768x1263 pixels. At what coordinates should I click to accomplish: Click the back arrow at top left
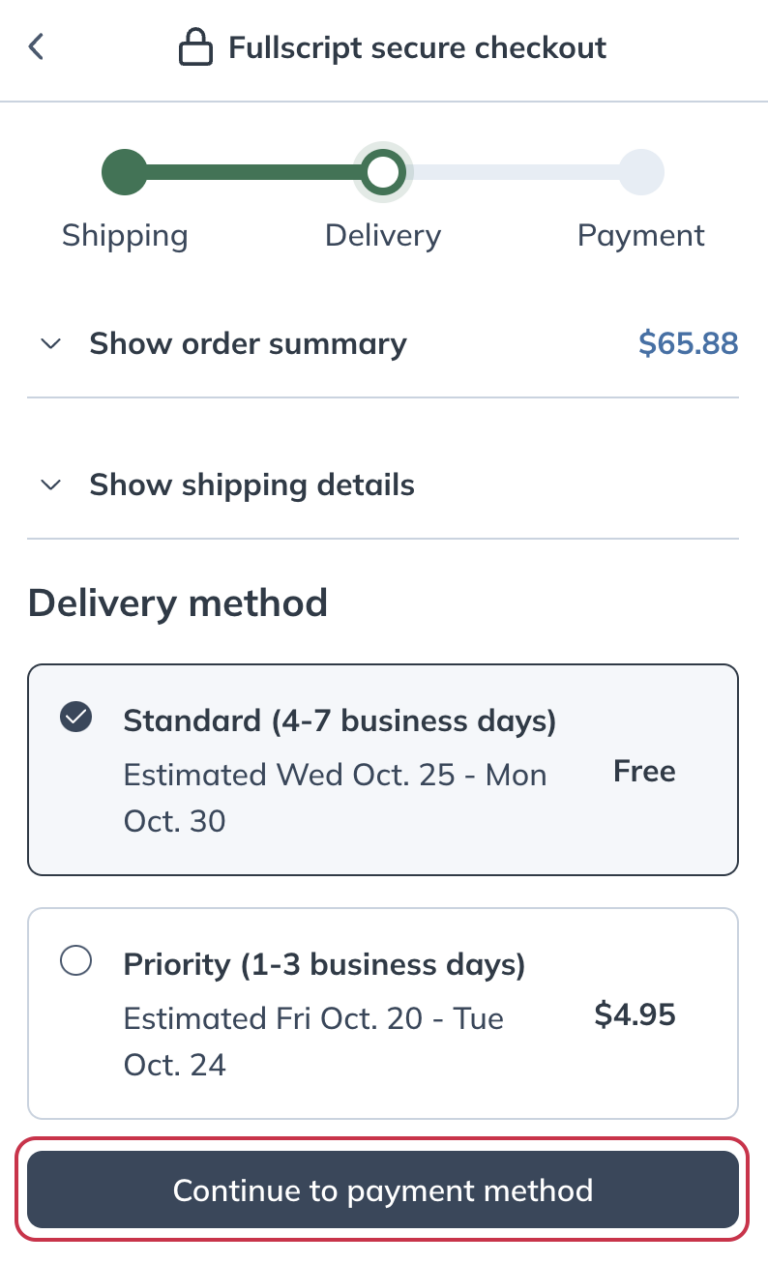coord(36,47)
